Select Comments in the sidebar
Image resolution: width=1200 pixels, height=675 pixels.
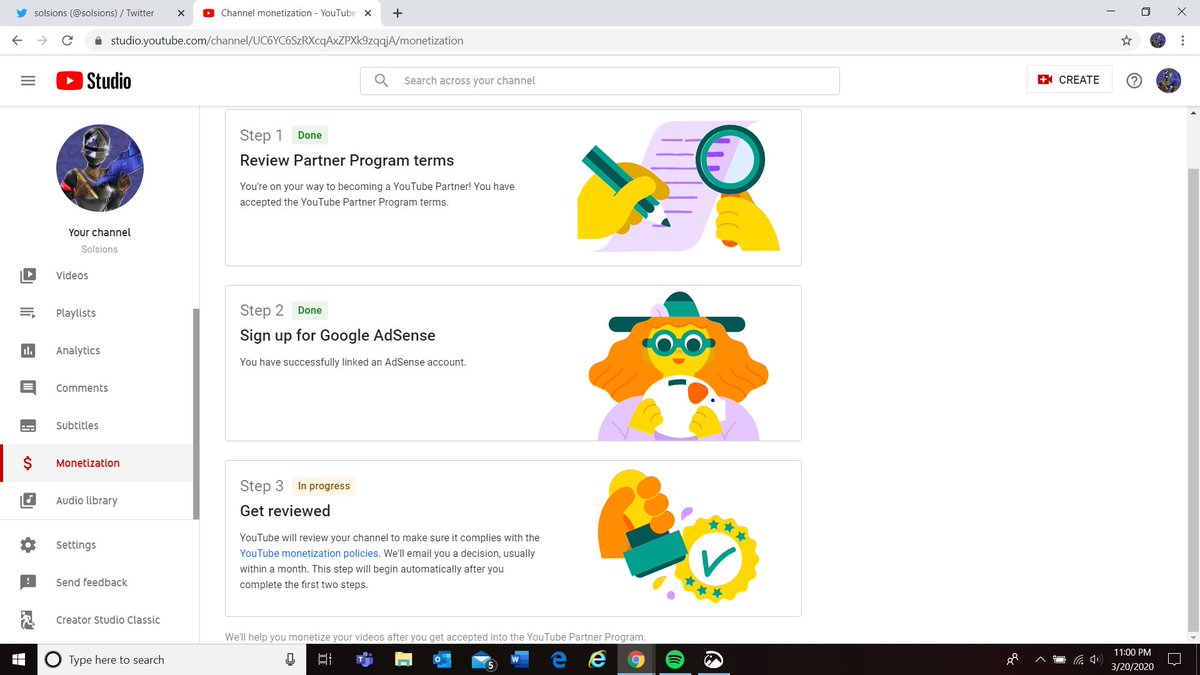pyautogui.click(x=81, y=388)
